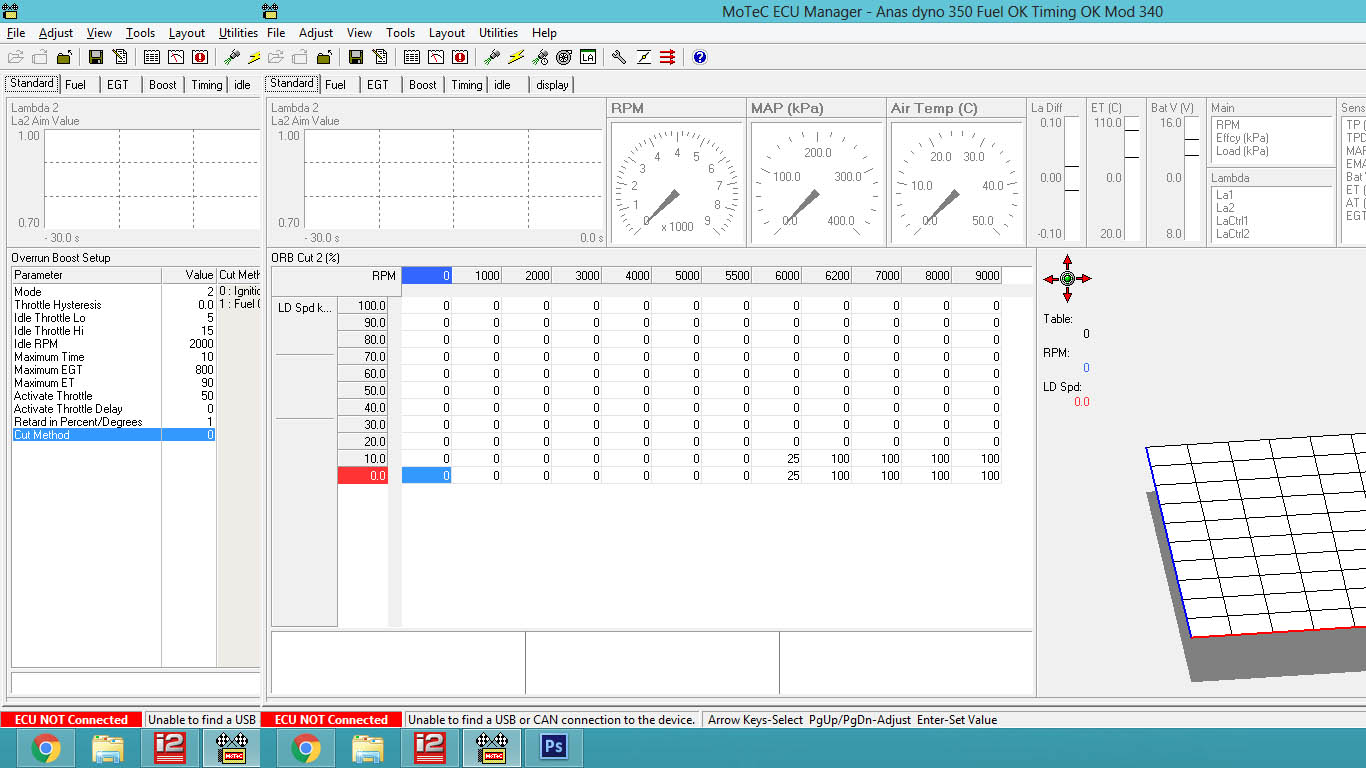
Task: Select the highlighted Cut Method parameter
Action: [113, 435]
